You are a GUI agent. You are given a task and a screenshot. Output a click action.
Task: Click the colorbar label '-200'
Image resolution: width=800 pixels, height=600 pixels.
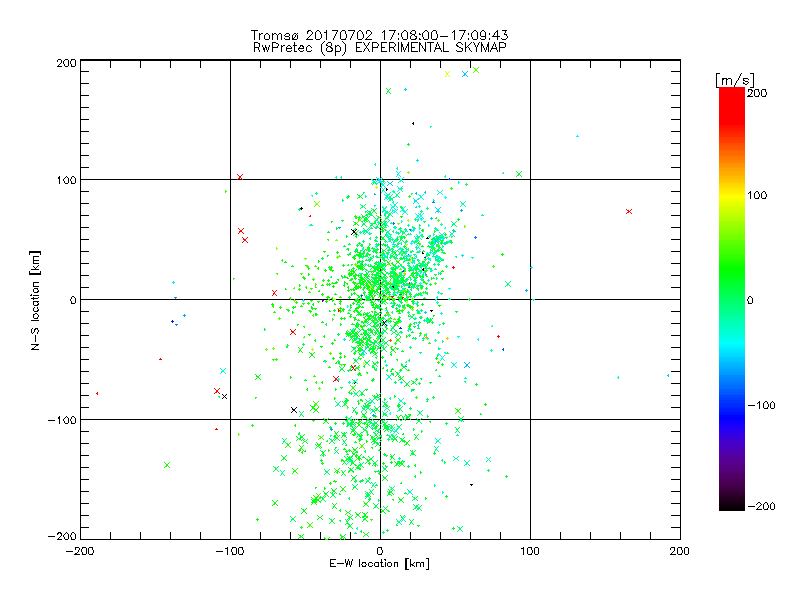761,506
